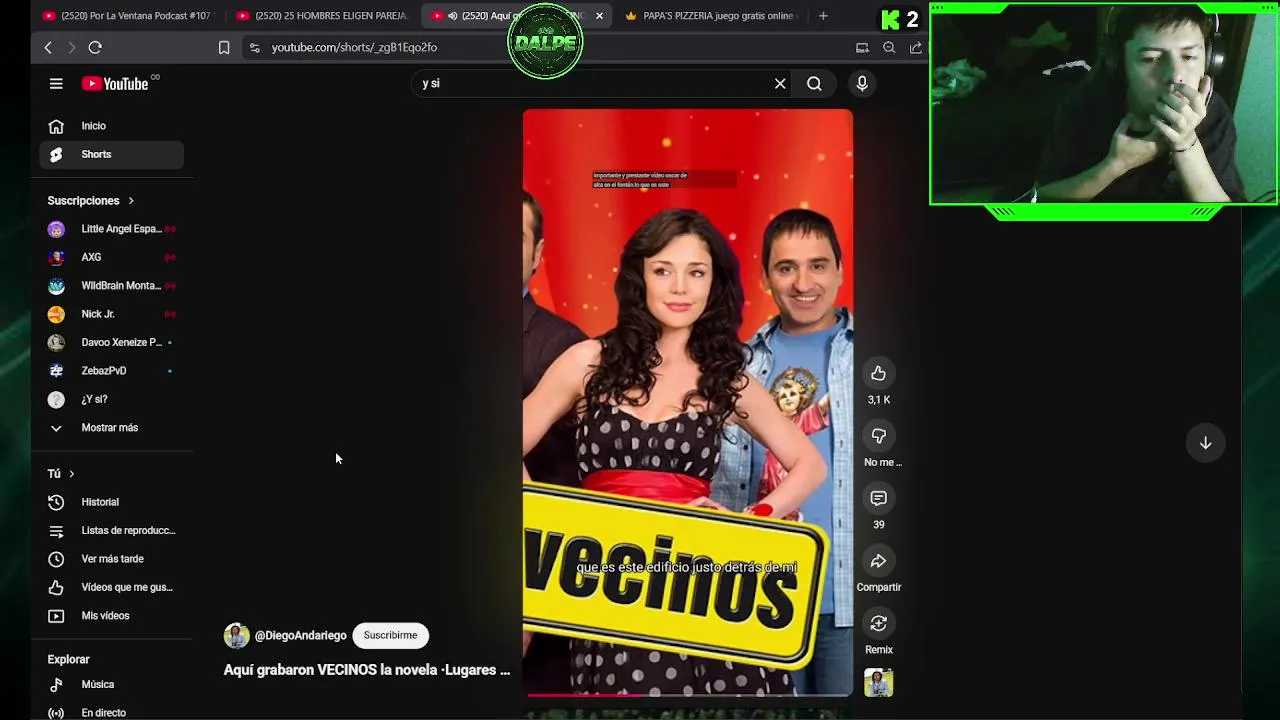Open a new browser tab
This screenshot has width=1280, height=720.
coord(823,16)
